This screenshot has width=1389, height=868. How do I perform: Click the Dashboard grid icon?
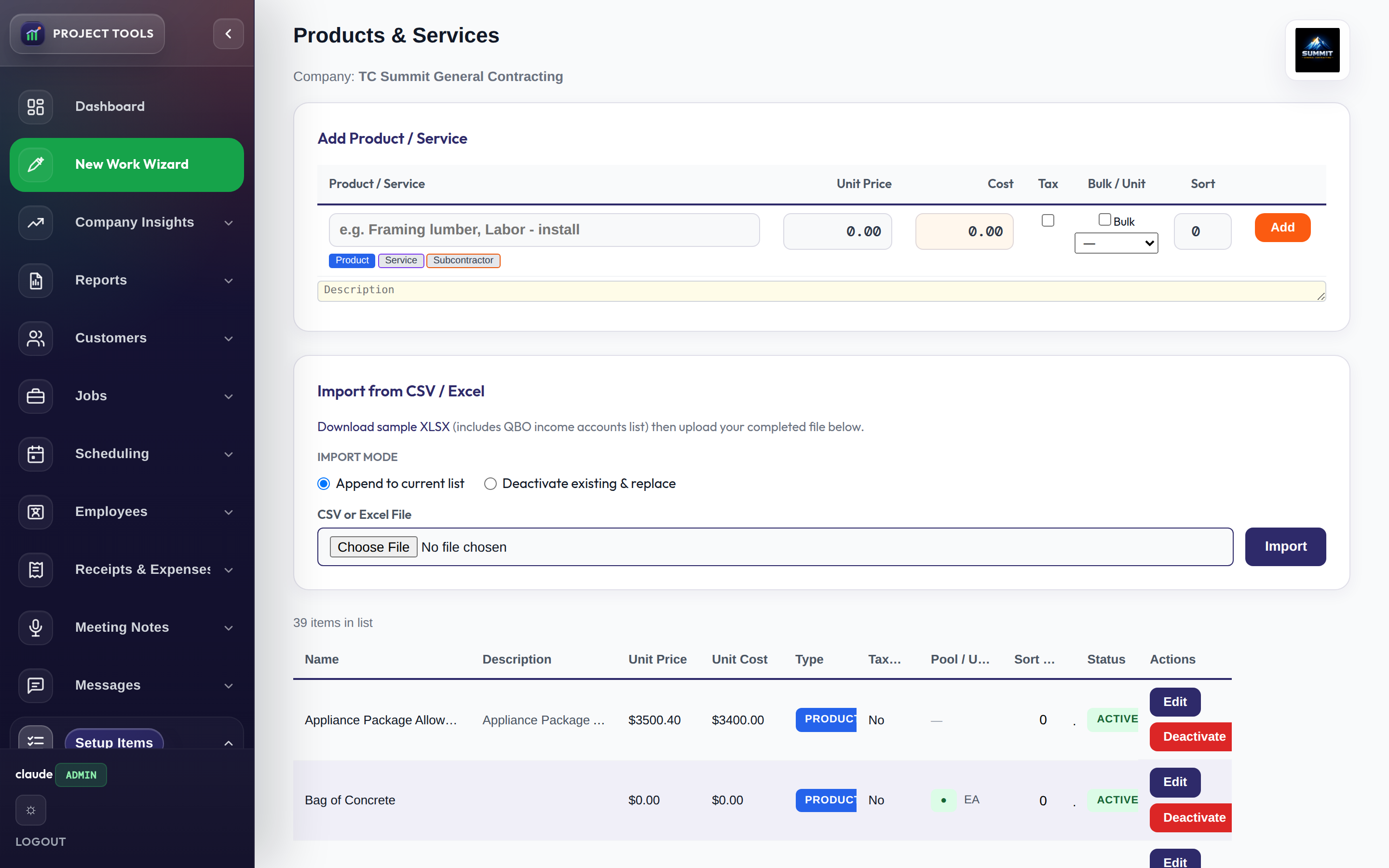pyautogui.click(x=36, y=107)
